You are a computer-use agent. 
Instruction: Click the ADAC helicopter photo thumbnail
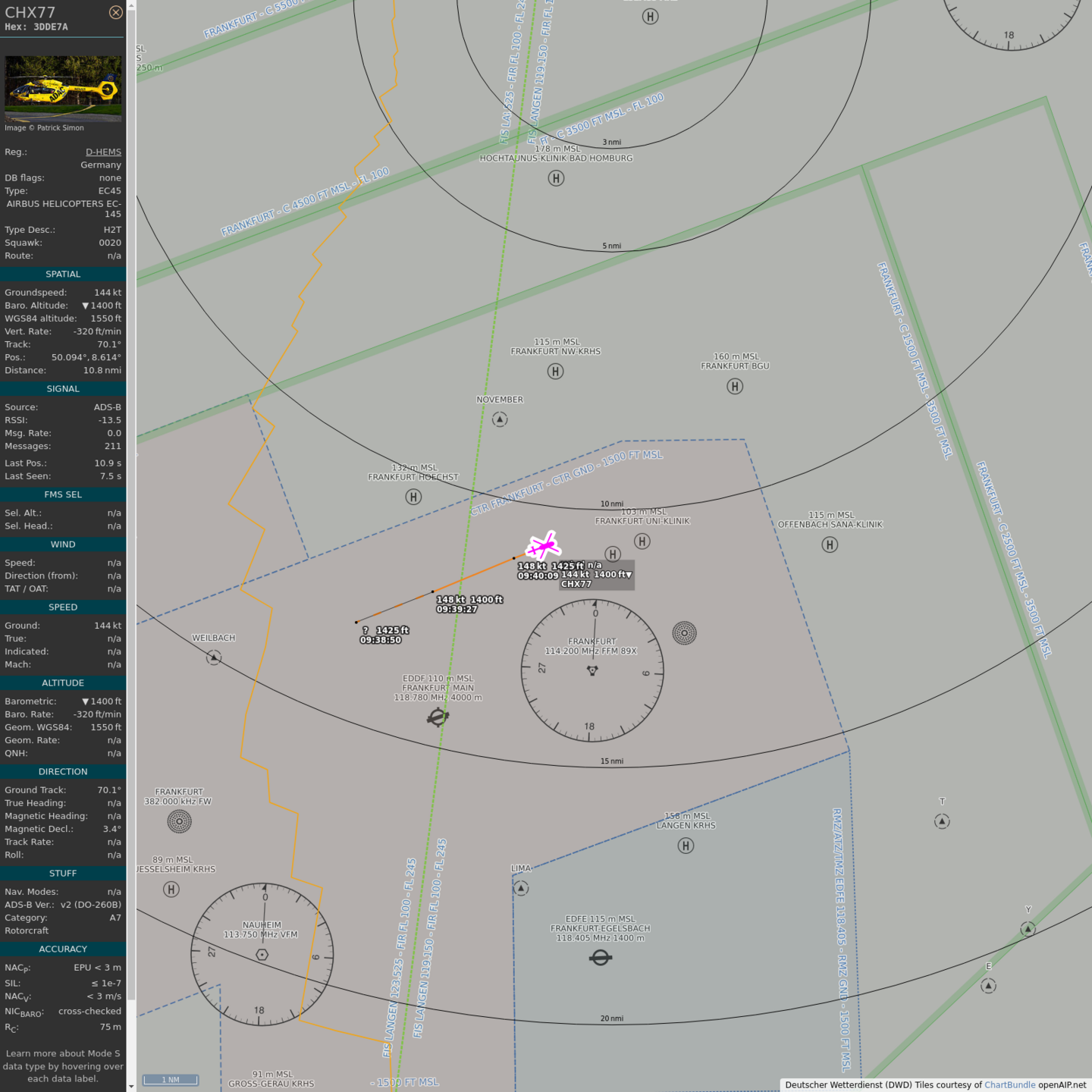pyautogui.click(x=63, y=88)
